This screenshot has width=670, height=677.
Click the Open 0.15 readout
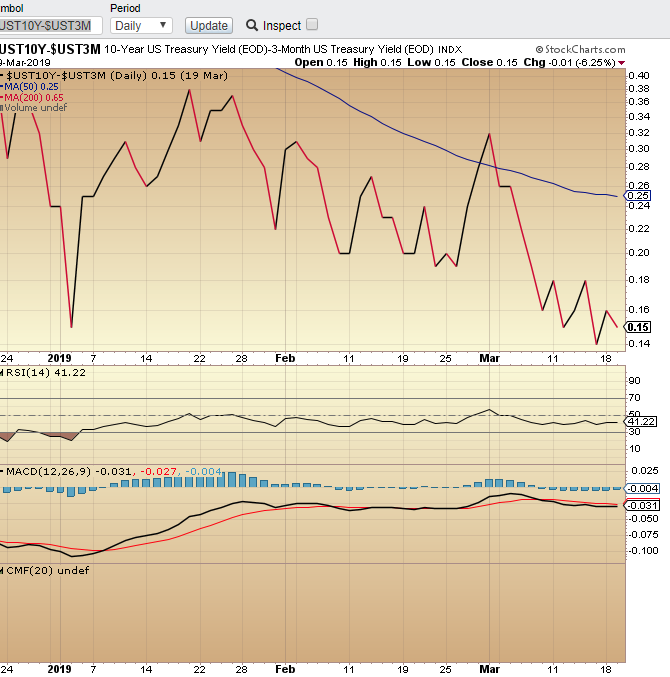pos(321,62)
